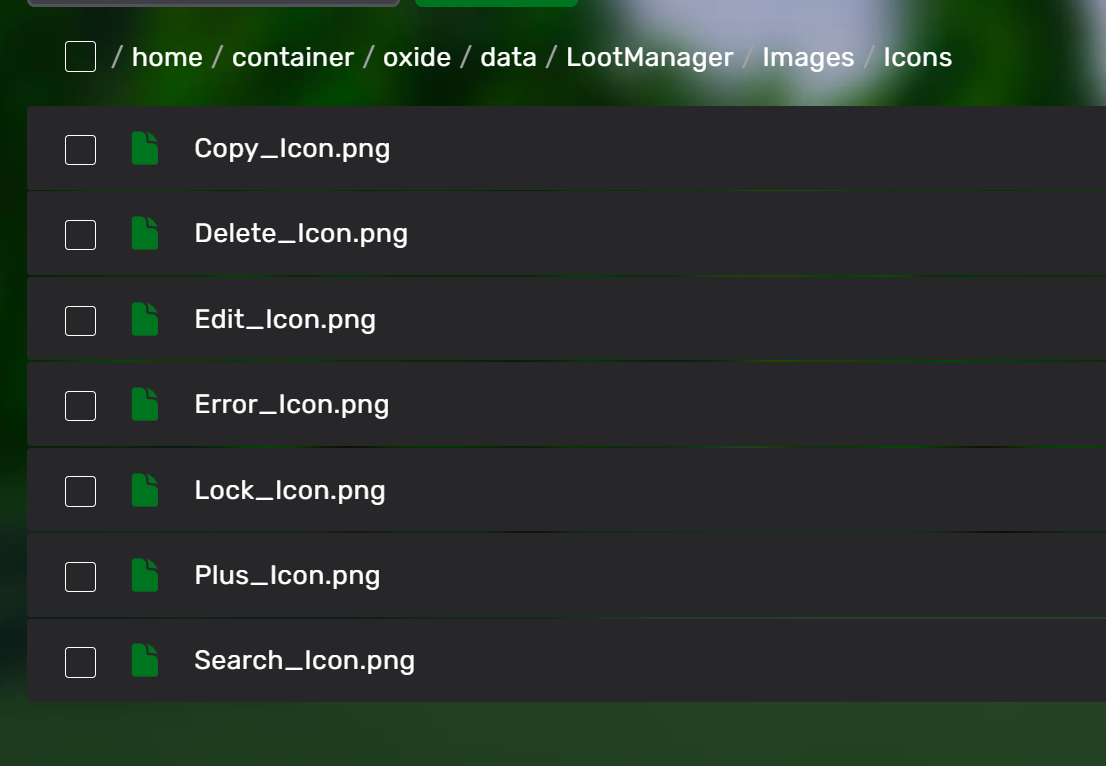Click the file icon next to Search_Icon.png
Screen dimensions: 1106x766
[x=145, y=661]
